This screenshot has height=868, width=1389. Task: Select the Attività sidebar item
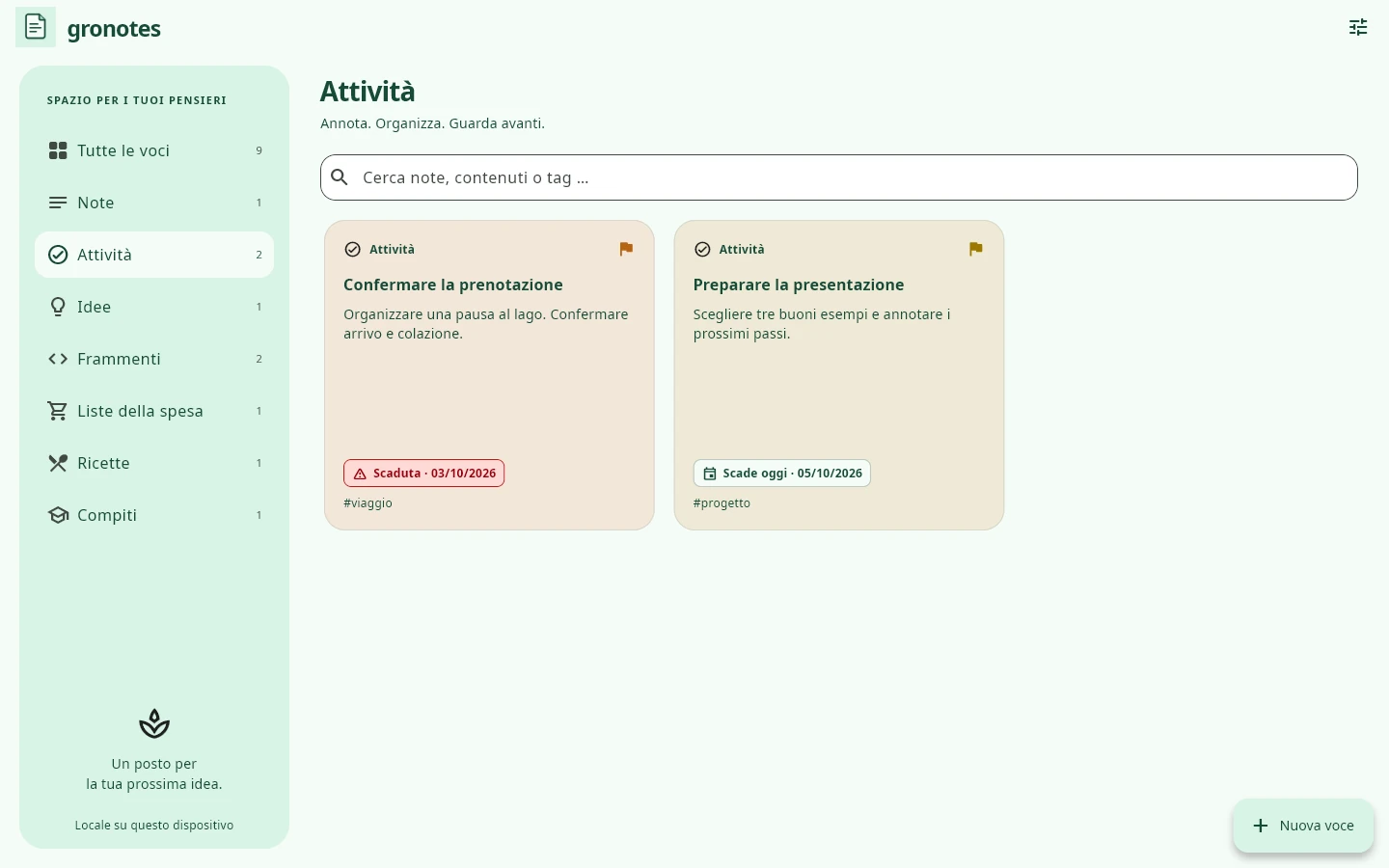pos(154,255)
